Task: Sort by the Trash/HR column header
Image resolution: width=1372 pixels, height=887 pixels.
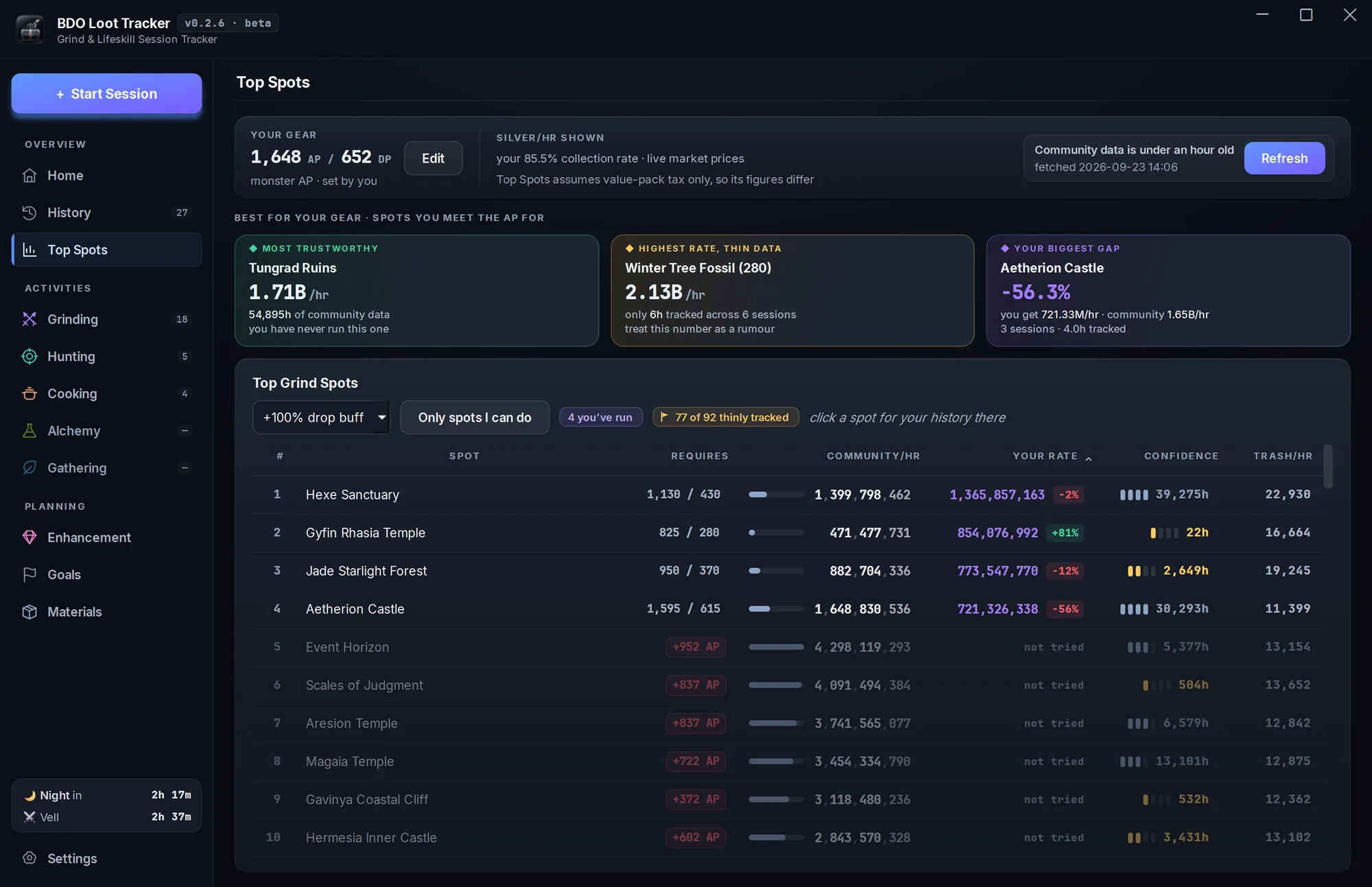Action: (1283, 456)
